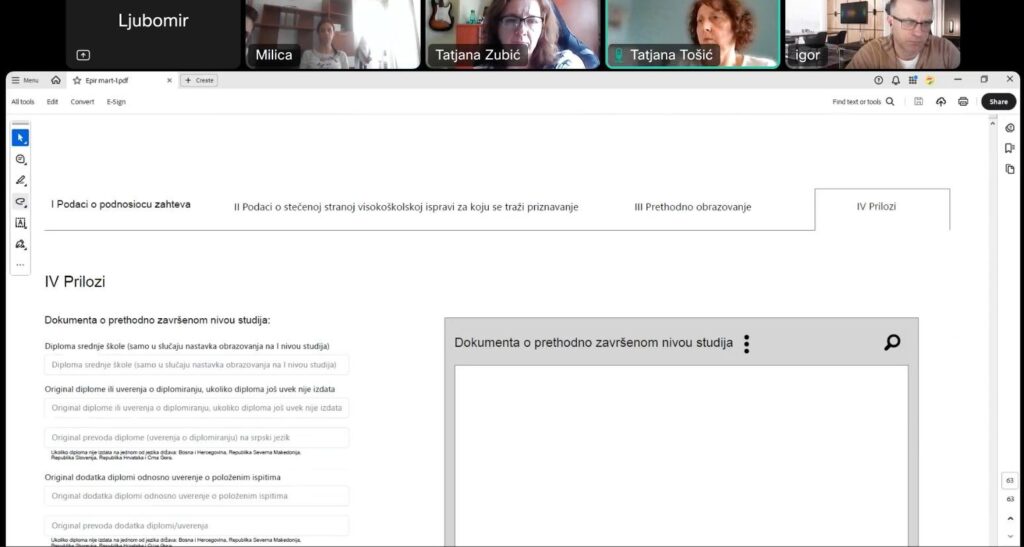Star the Epir mart-I.pdf tab

tap(77, 80)
